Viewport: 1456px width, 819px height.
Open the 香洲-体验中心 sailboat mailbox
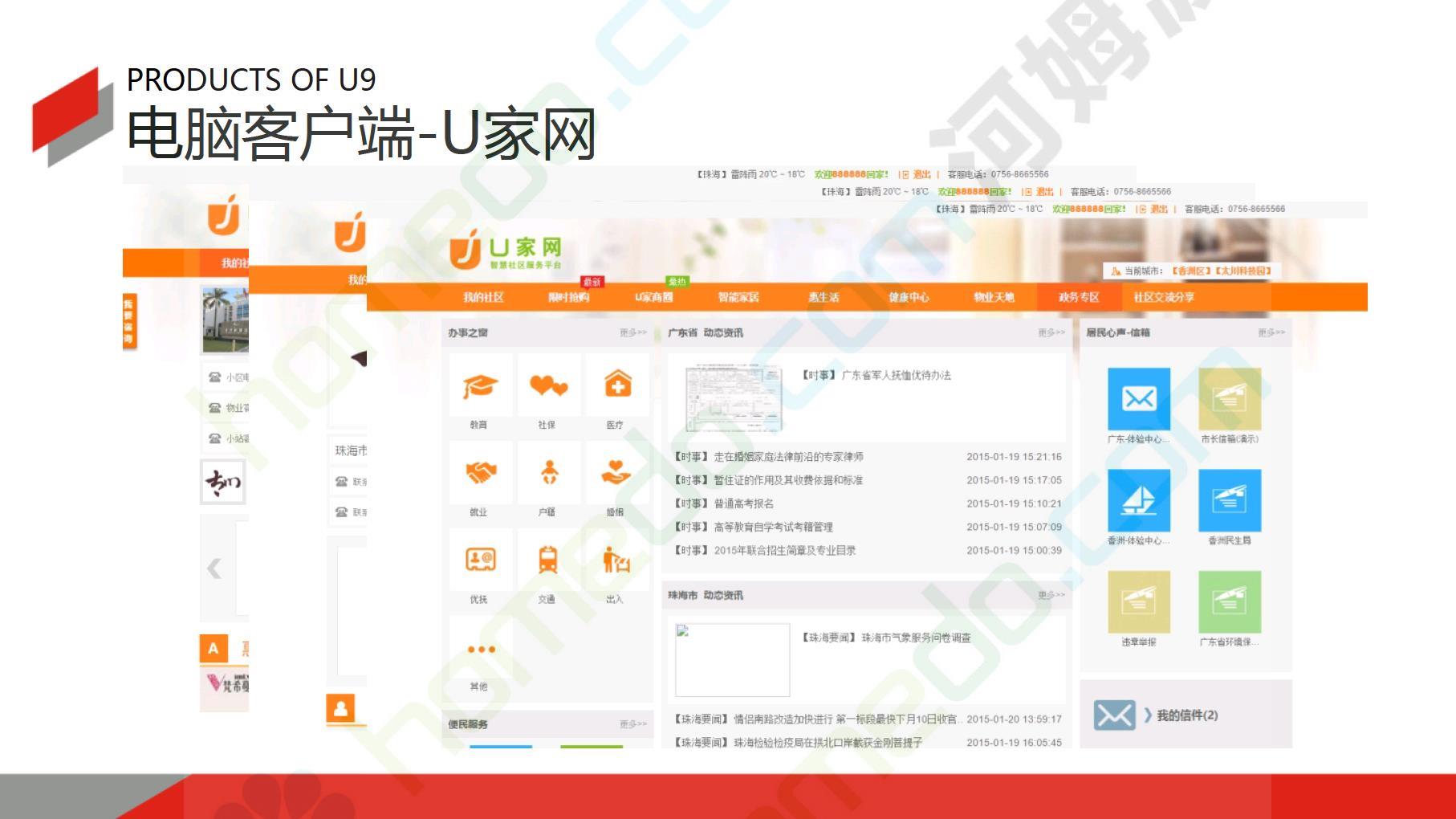[x=1139, y=500]
